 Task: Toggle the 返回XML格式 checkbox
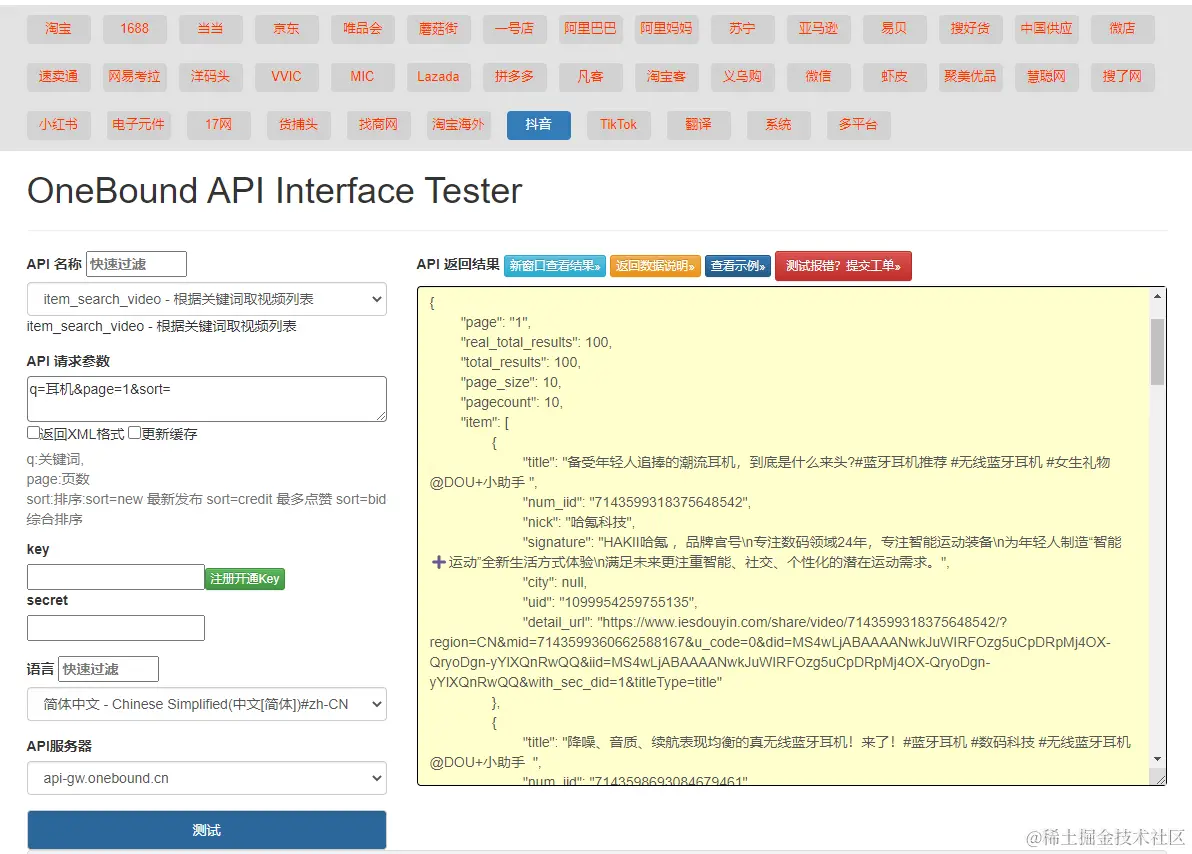[33, 433]
